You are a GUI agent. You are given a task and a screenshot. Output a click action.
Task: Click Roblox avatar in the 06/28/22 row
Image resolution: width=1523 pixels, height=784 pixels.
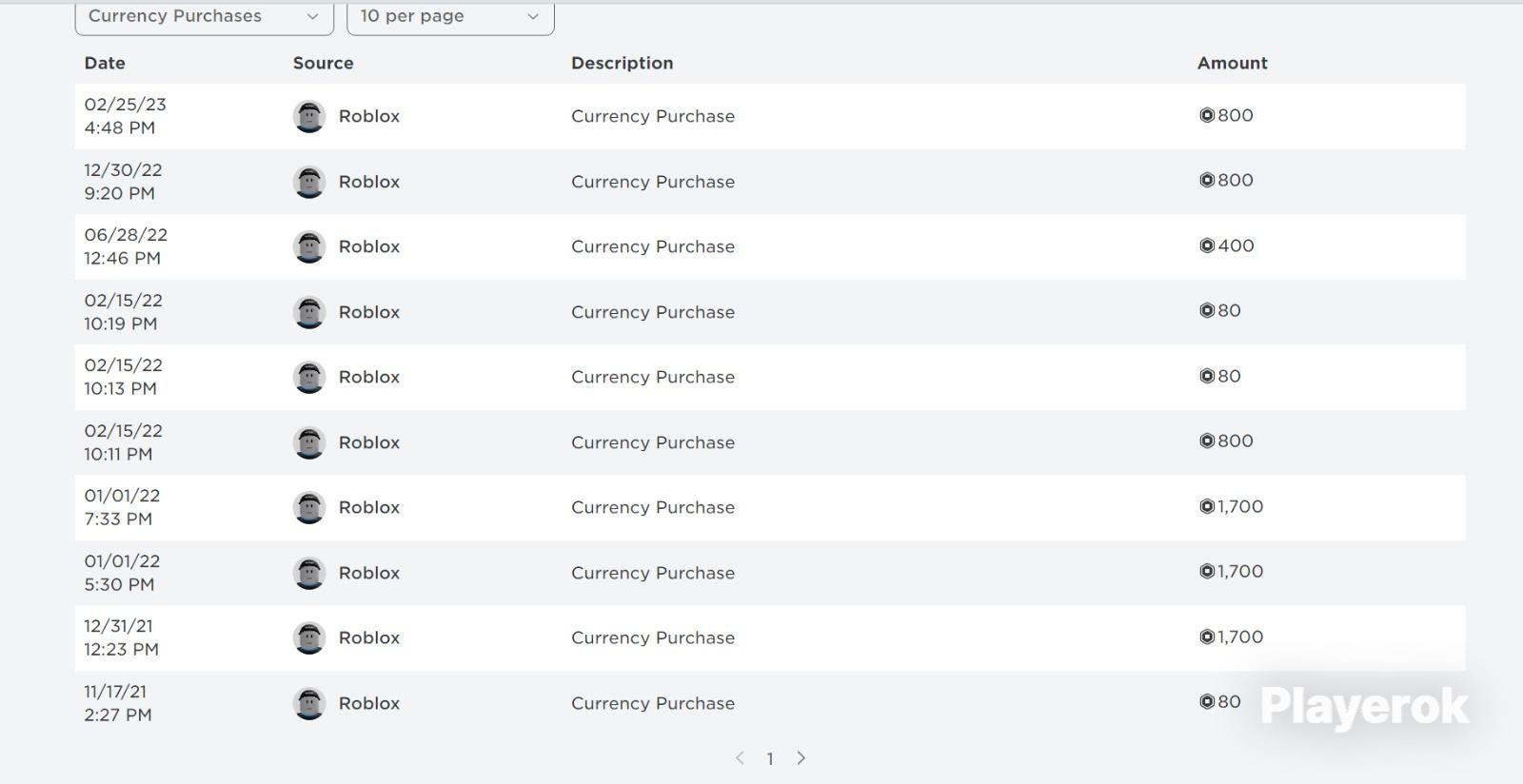[309, 246]
